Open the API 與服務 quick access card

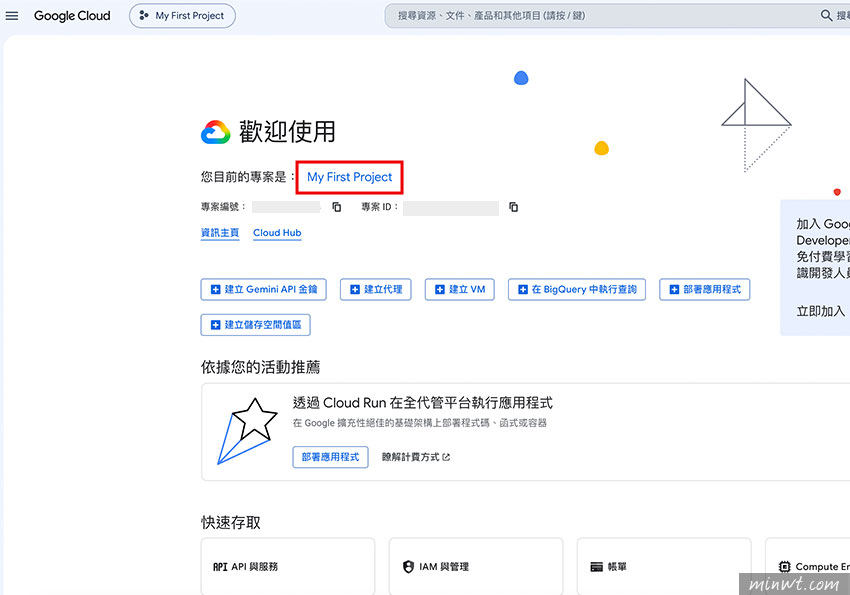[x=288, y=566]
